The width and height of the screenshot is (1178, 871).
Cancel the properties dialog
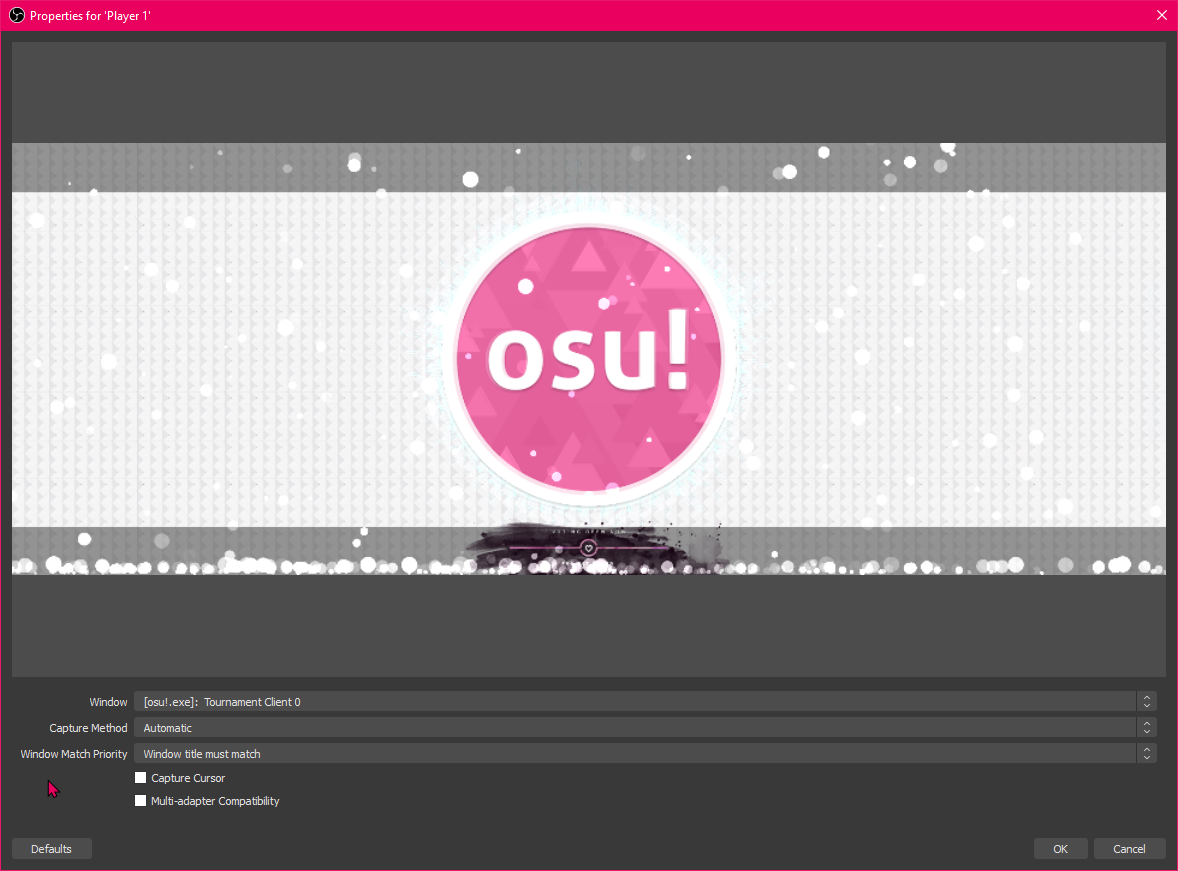(1129, 848)
